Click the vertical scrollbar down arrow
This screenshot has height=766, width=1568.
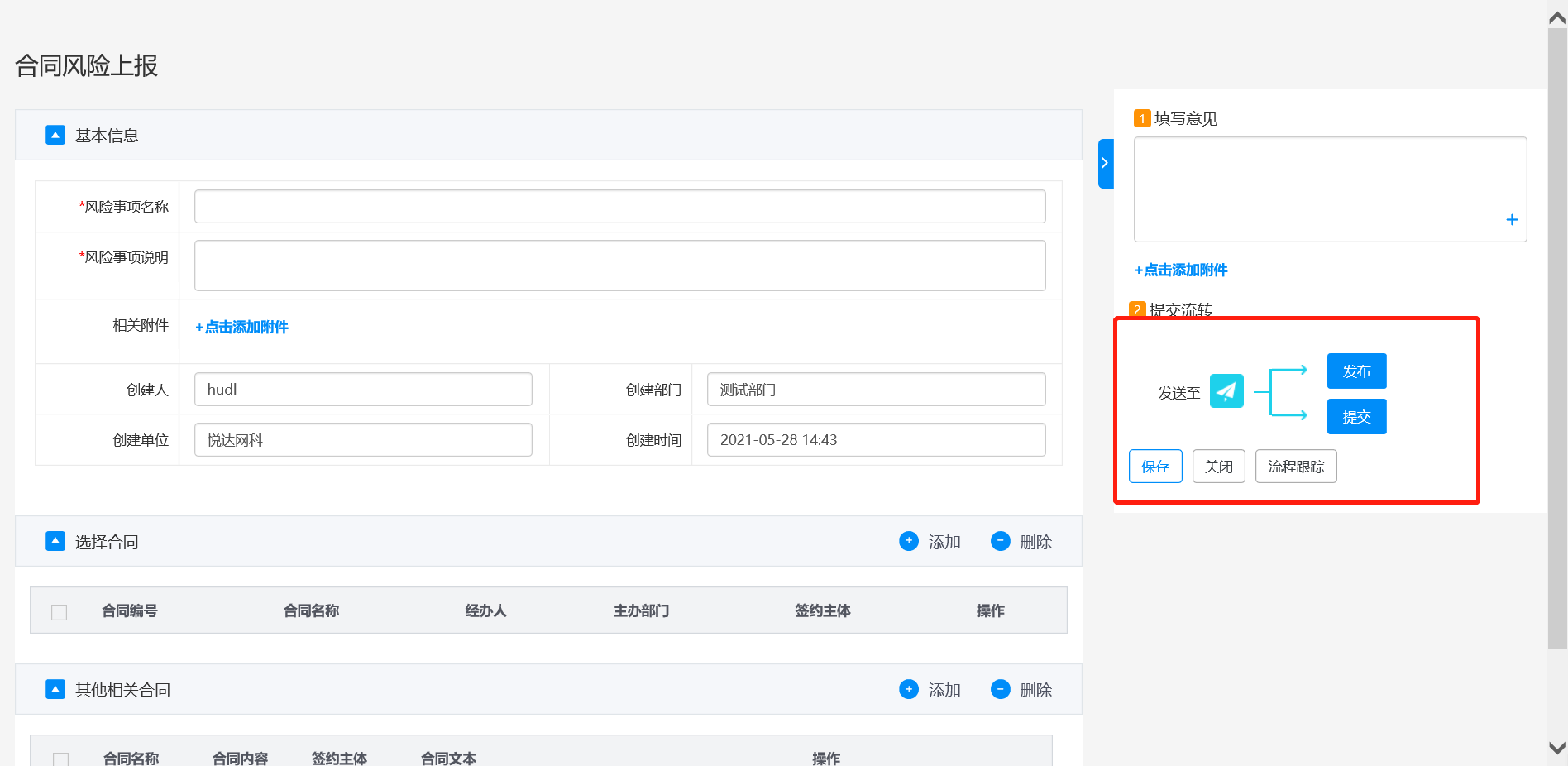(1556, 748)
